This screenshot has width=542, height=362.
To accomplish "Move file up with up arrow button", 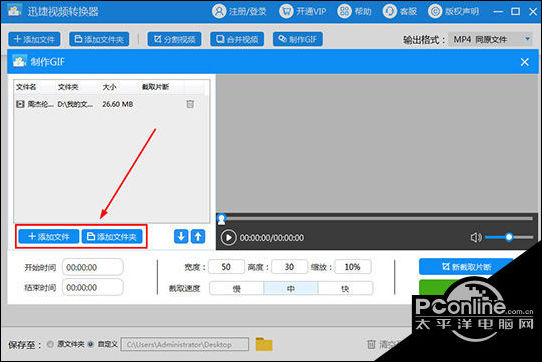I will coord(198,236).
